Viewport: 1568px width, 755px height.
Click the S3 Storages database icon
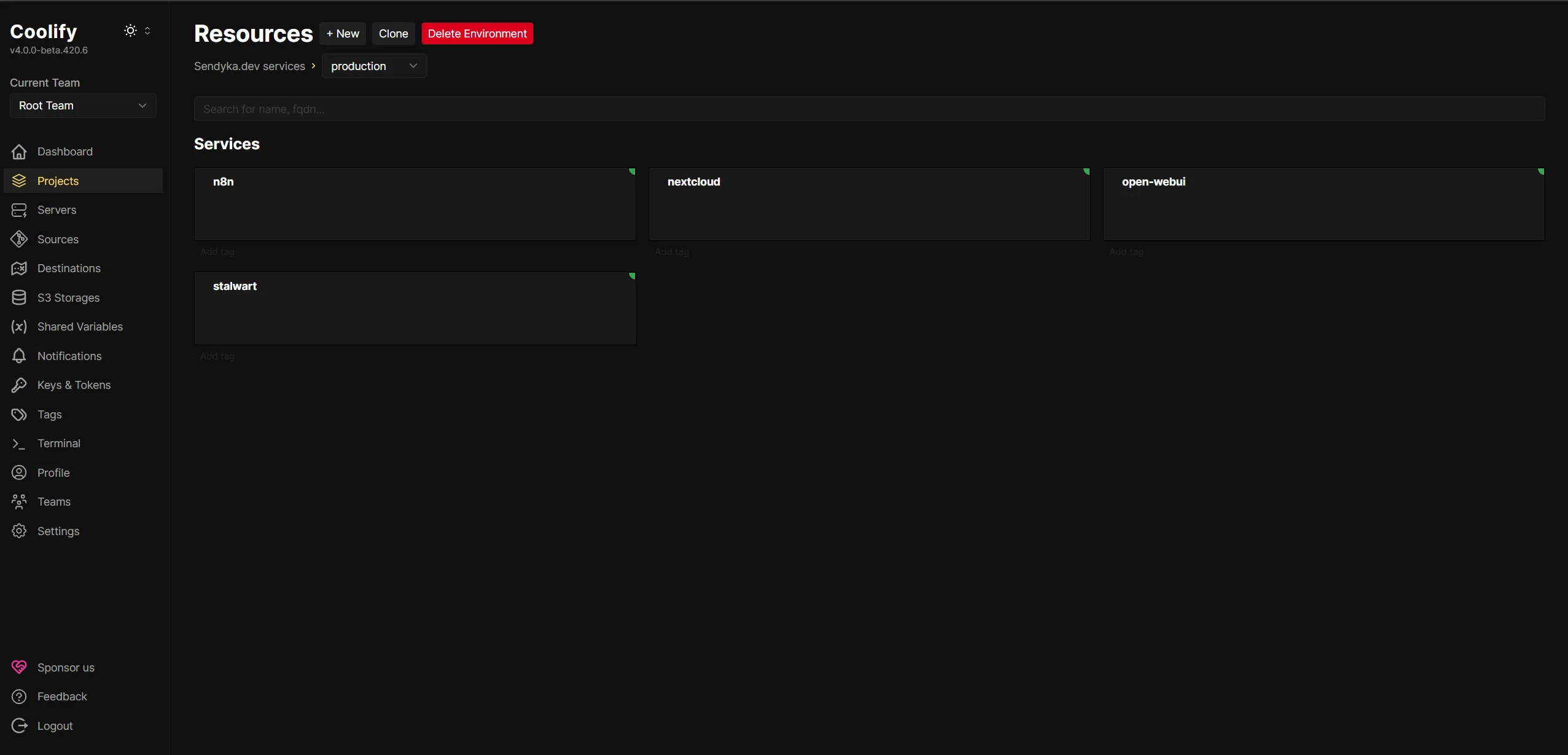click(x=19, y=297)
